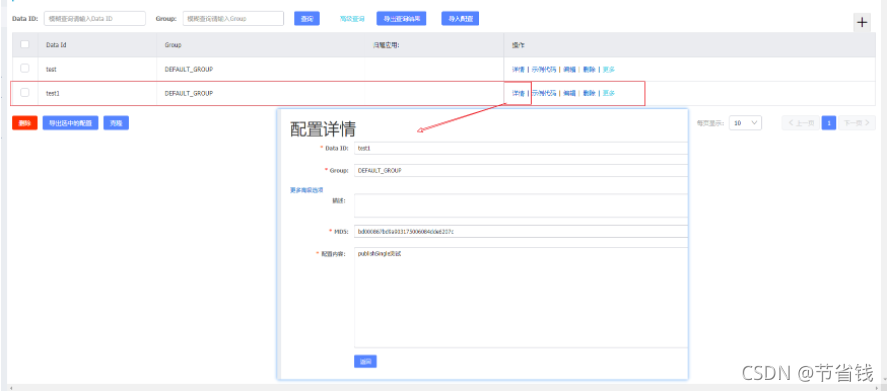Viewport: 889px width, 391px height.
Task: Click the Group column header
Action: click(x=173, y=45)
